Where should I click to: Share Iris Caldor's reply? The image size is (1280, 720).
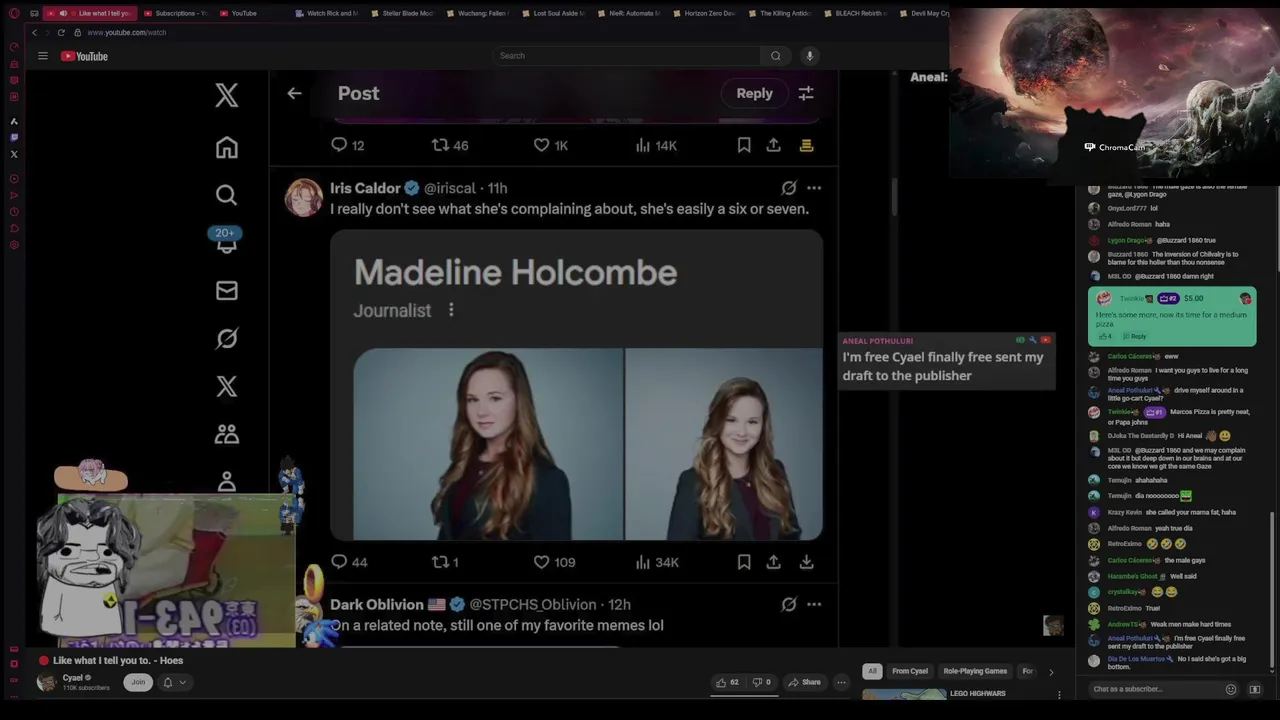[773, 562]
